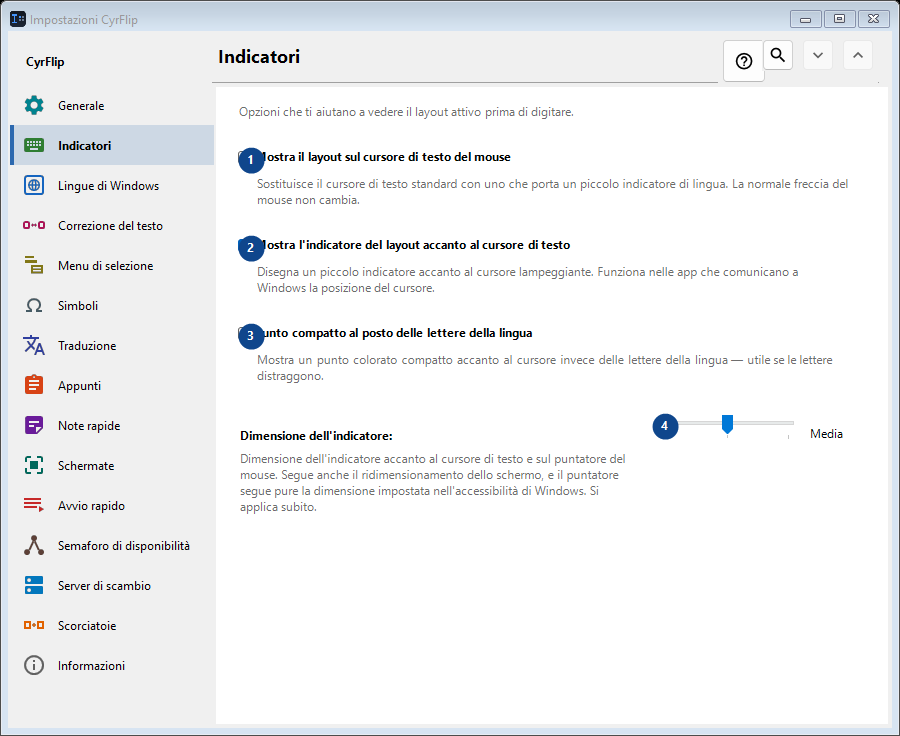Select the Simboli omega icon
Image resolution: width=900 pixels, height=736 pixels.
coord(34,305)
